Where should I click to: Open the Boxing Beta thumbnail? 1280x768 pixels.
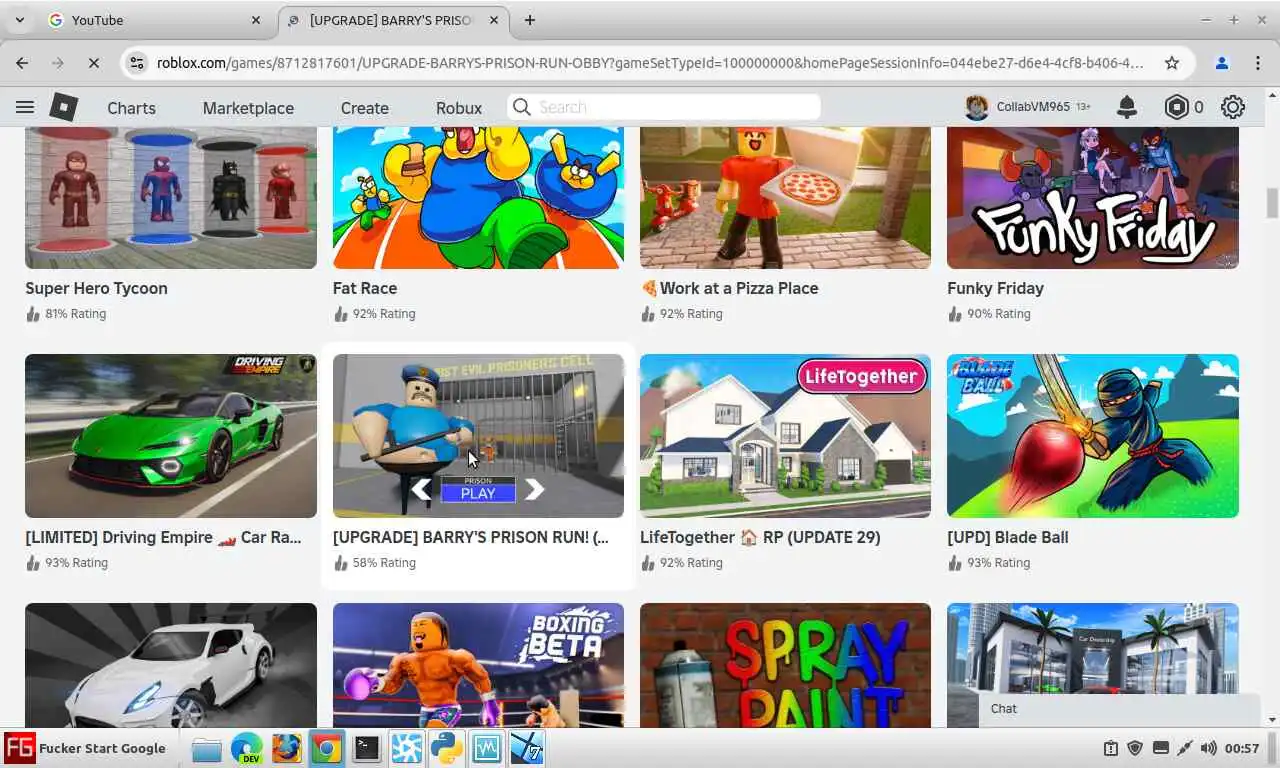tap(478, 665)
